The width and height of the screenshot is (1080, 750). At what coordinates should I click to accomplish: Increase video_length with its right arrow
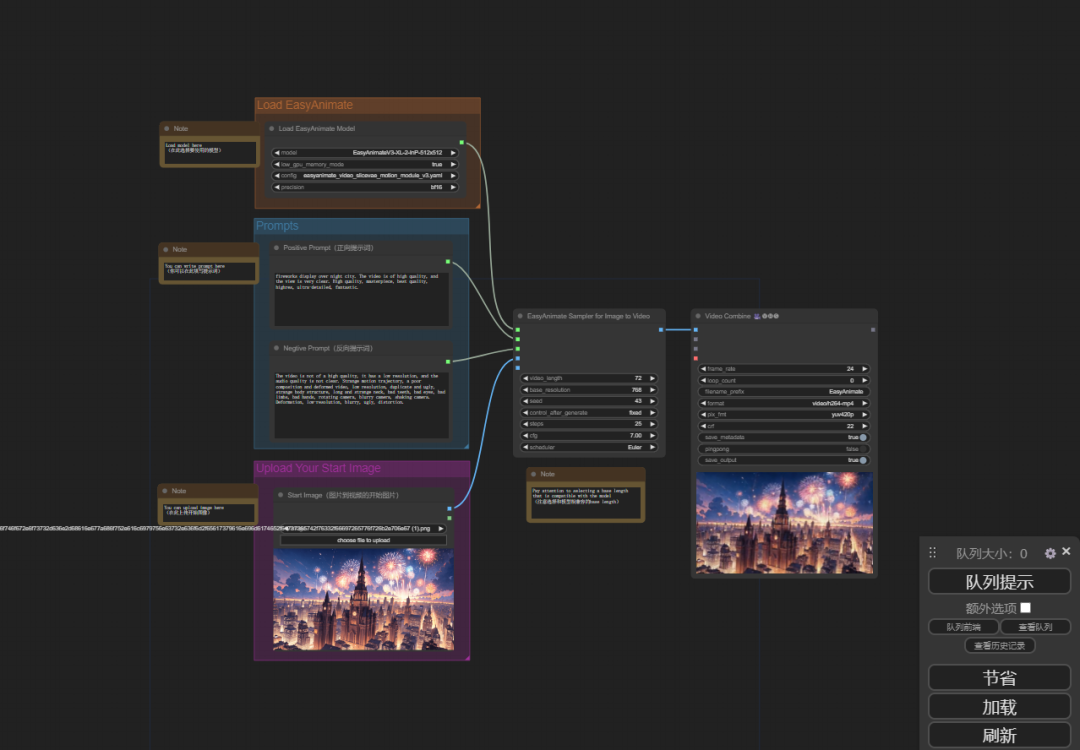[x=652, y=378]
